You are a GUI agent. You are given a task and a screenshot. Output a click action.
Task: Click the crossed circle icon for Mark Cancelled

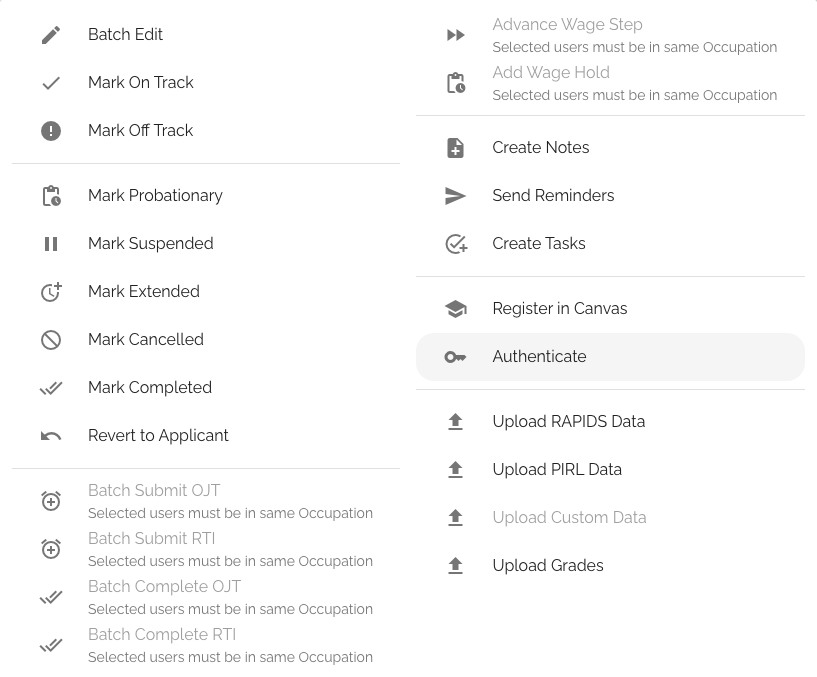[x=51, y=340]
